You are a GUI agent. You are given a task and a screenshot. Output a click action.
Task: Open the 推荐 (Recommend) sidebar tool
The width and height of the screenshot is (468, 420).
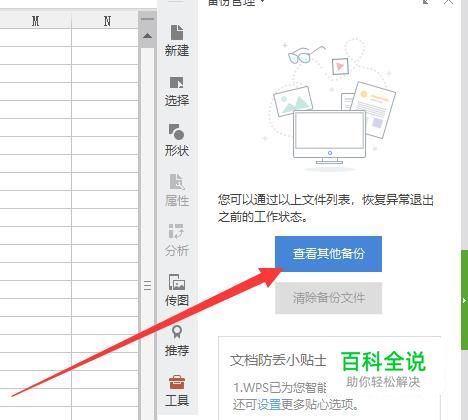click(x=177, y=340)
